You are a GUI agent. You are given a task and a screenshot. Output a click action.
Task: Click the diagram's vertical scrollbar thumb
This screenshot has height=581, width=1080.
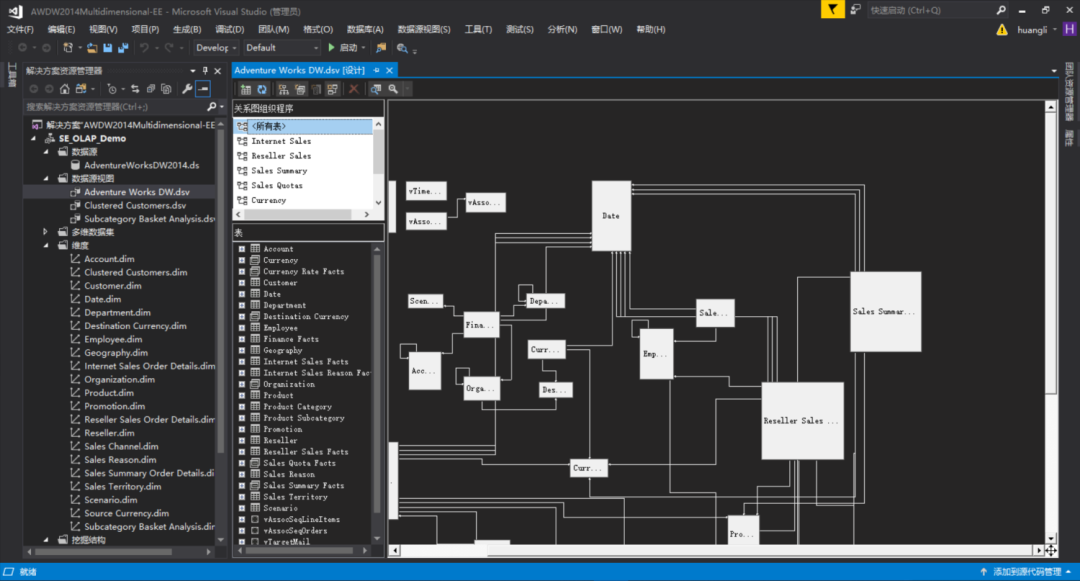(x=1050, y=253)
